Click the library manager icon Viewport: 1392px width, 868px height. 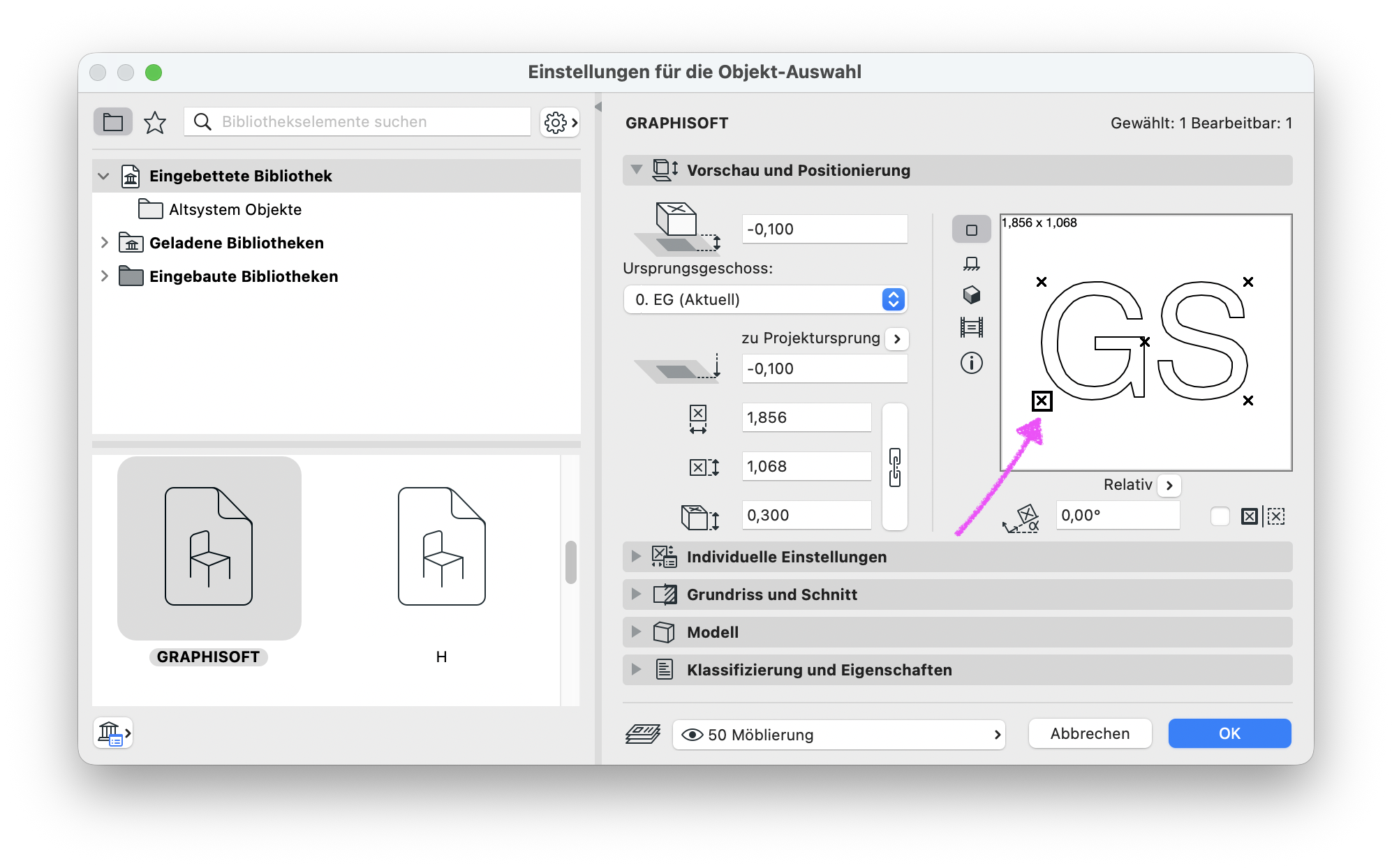click(113, 733)
